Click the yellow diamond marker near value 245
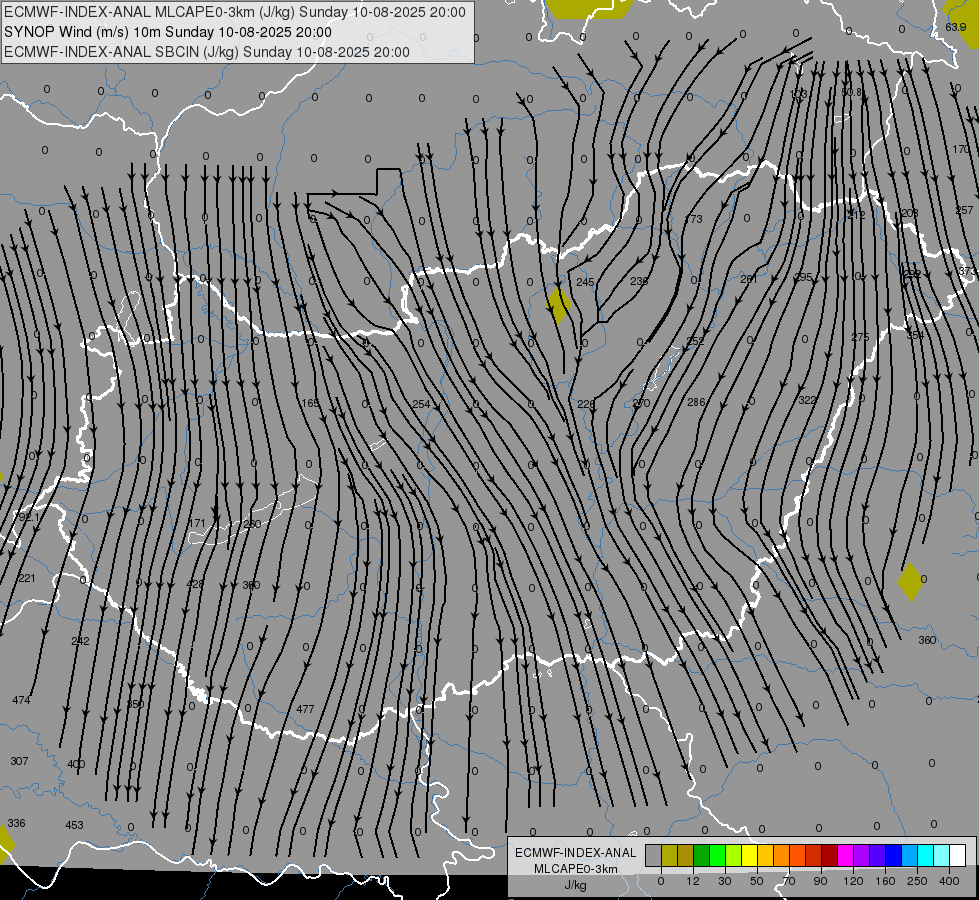This screenshot has height=900, width=979. [x=558, y=305]
